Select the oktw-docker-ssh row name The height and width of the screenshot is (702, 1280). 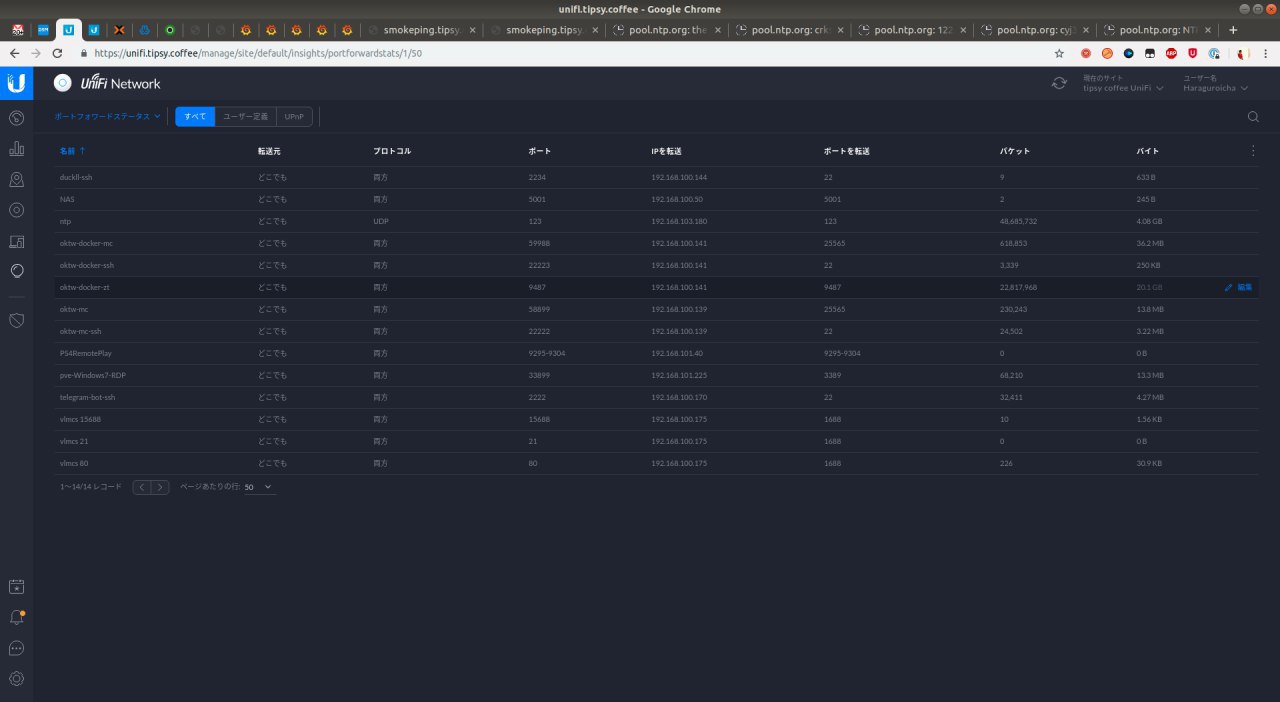pos(87,265)
